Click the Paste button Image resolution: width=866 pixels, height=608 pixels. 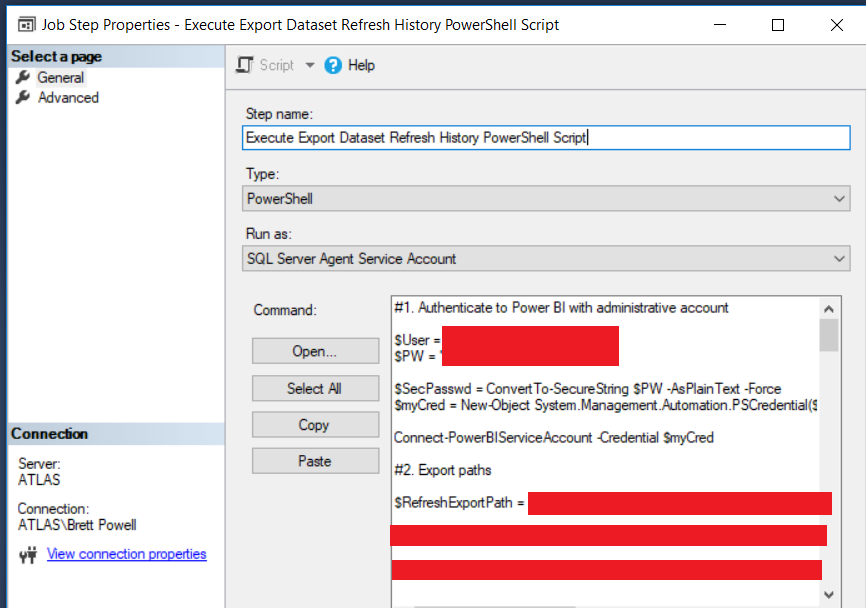tap(314, 461)
